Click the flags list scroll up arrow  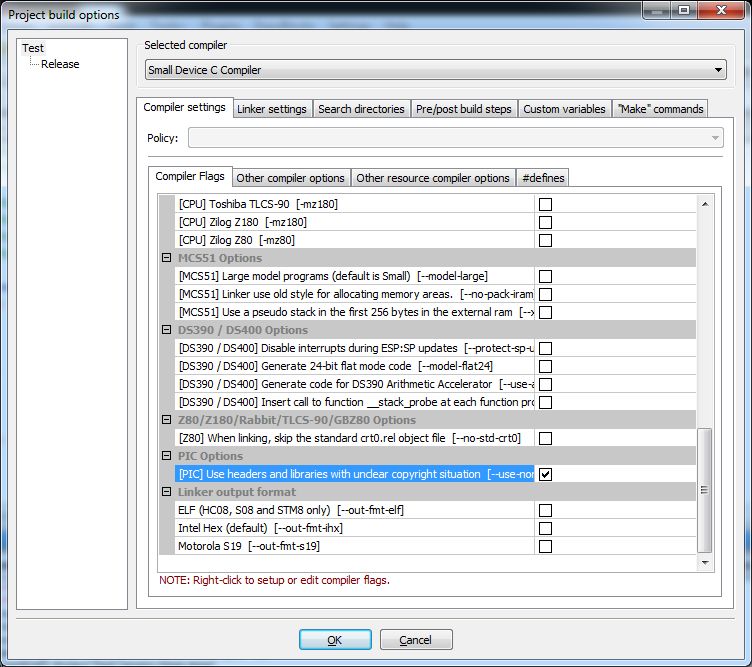pyautogui.click(x=705, y=204)
